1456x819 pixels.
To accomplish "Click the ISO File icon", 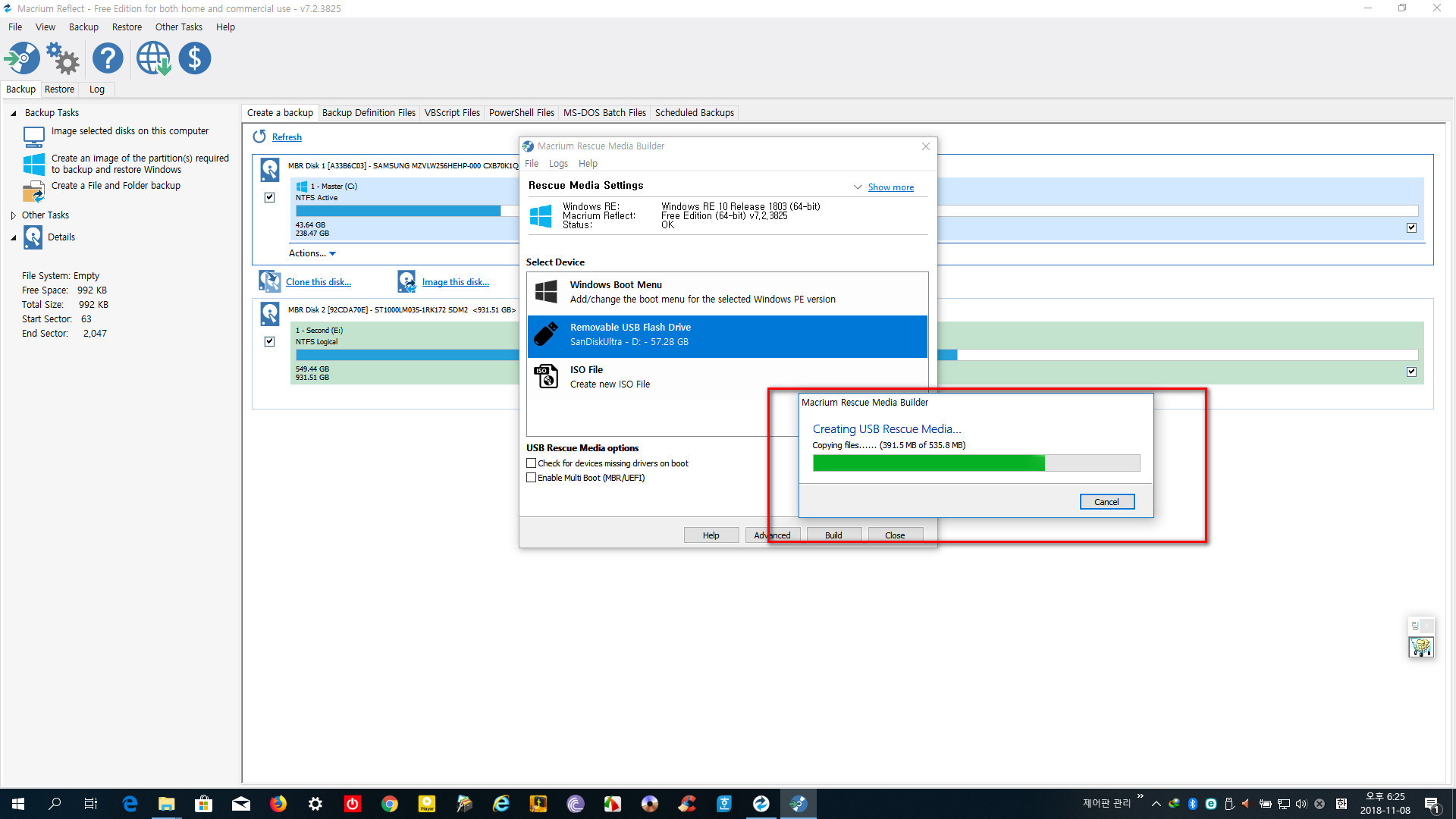I will click(546, 376).
